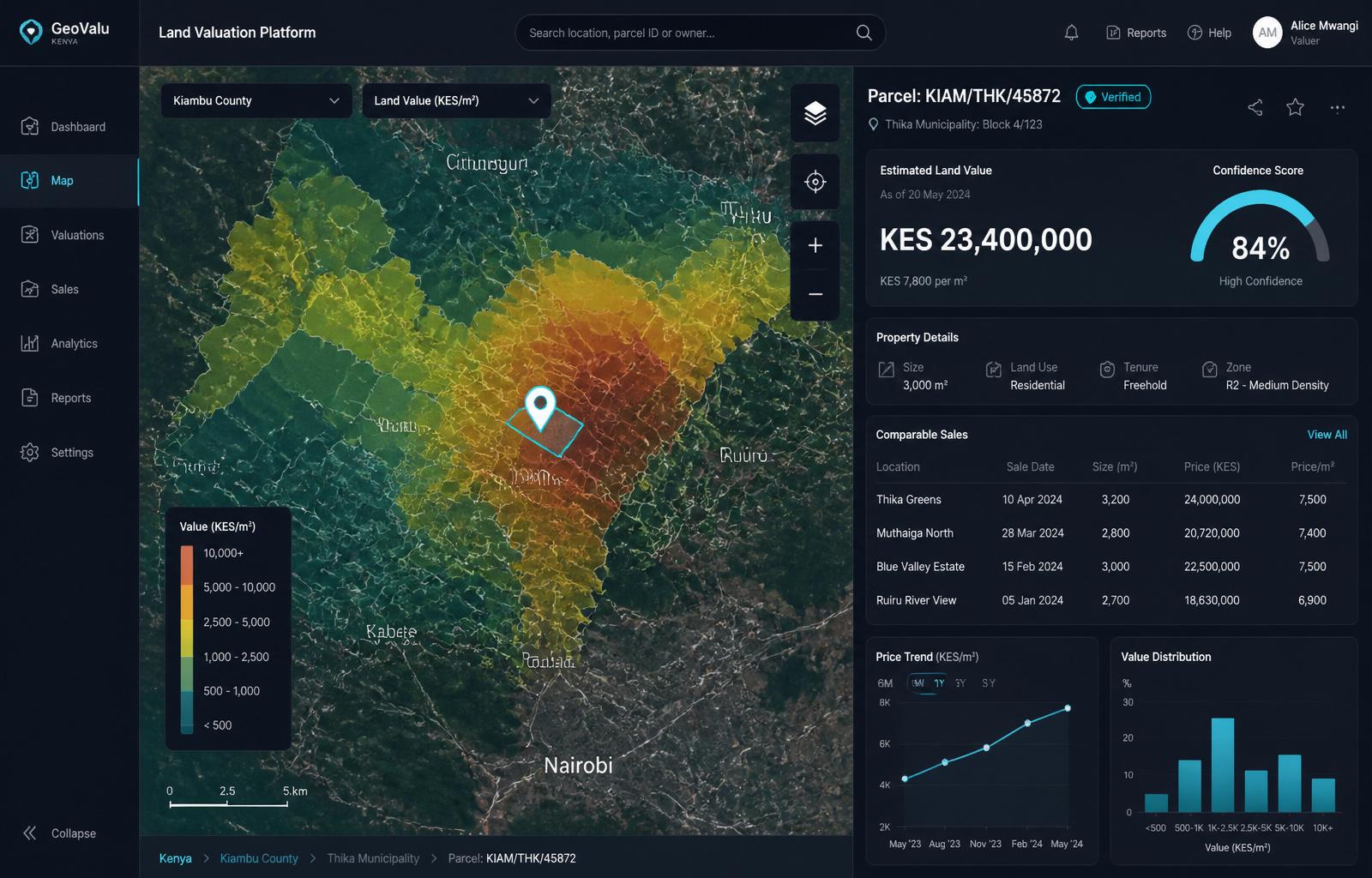The width and height of the screenshot is (1372, 878).
Task: Open the parcel more options menu
Action: tap(1338, 108)
